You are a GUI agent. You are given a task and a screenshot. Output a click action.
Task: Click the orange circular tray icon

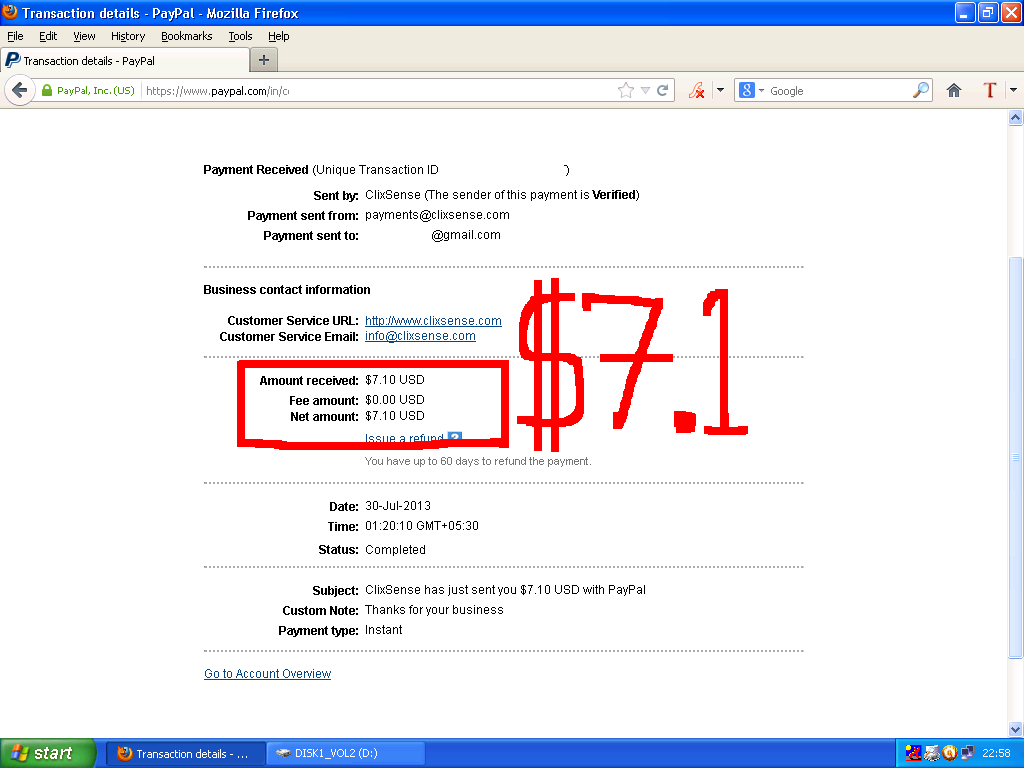point(950,753)
